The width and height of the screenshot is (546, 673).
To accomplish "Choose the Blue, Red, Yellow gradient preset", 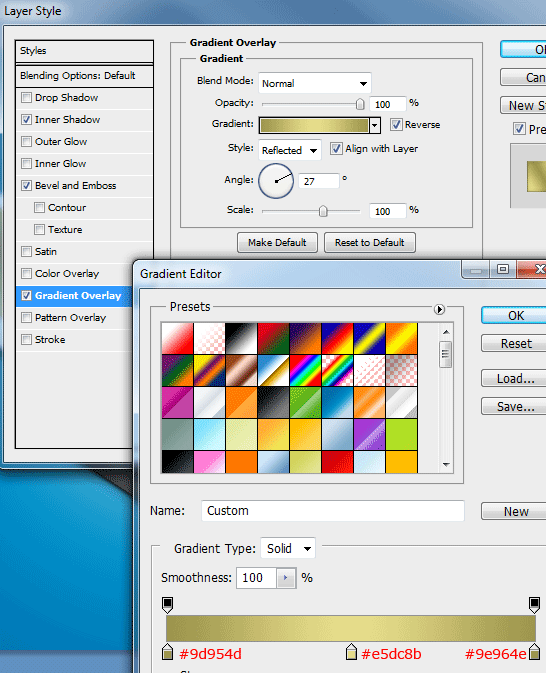I will click(x=337, y=339).
